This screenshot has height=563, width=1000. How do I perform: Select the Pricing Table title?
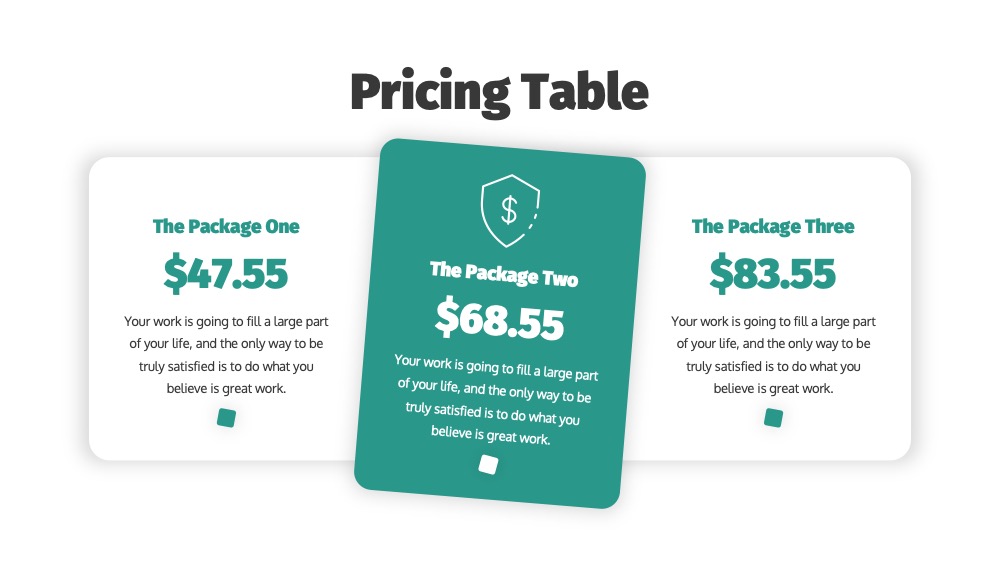click(x=499, y=92)
